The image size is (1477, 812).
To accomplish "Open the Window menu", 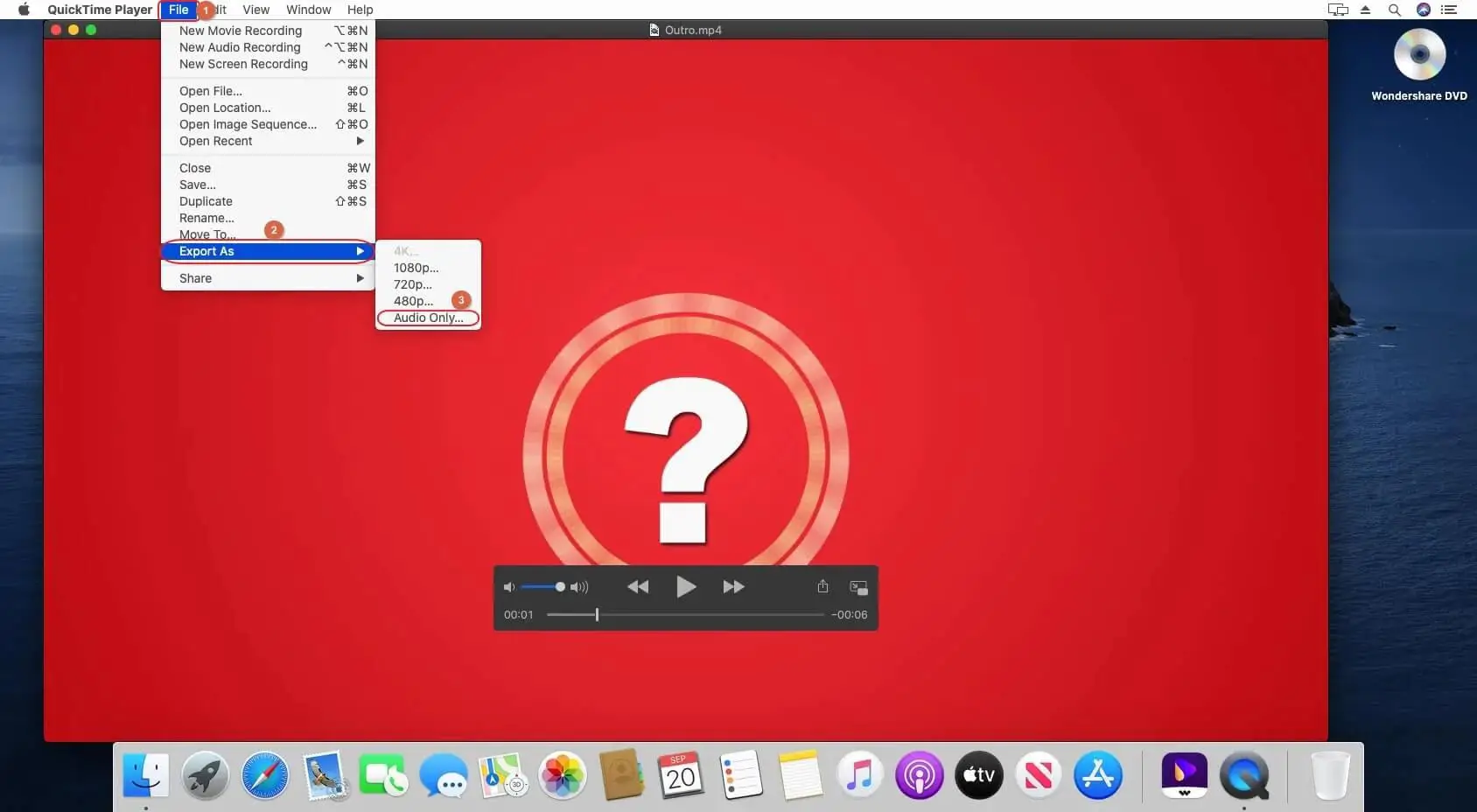I will point(308,10).
